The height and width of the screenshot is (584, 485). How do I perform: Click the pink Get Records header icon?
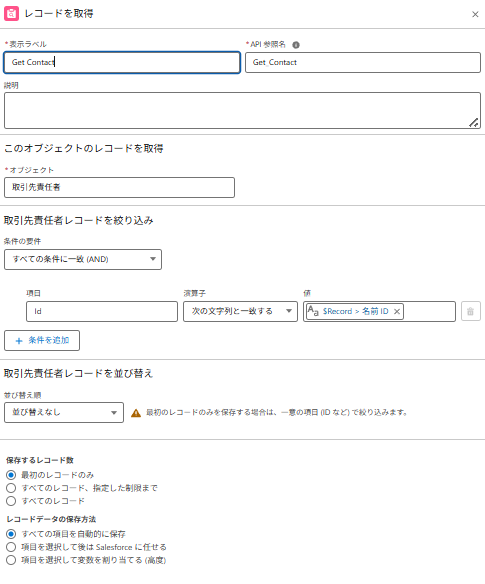click(x=12, y=13)
